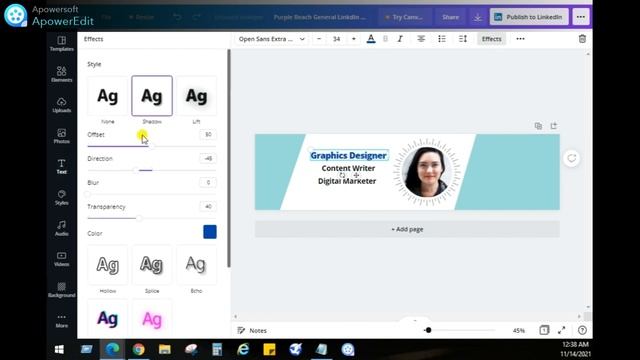Open the Videos sidebar tab

click(x=62, y=259)
